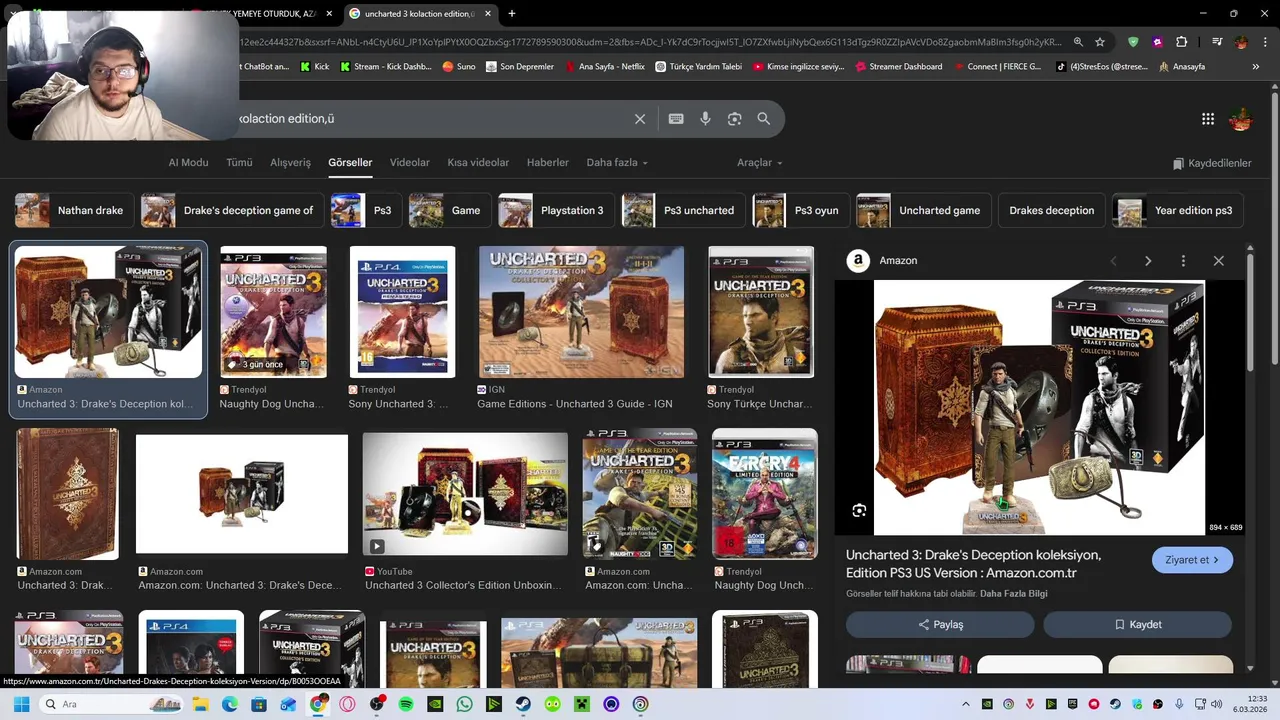Image resolution: width=1280 pixels, height=720 pixels.
Task: Filter by Ps3 chip
Action: coord(366,211)
